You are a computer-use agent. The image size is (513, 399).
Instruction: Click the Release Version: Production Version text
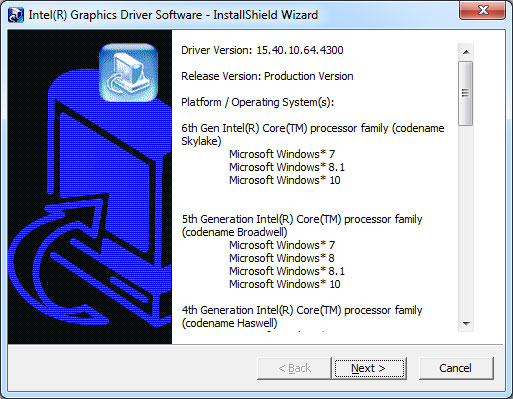coord(267,76)
